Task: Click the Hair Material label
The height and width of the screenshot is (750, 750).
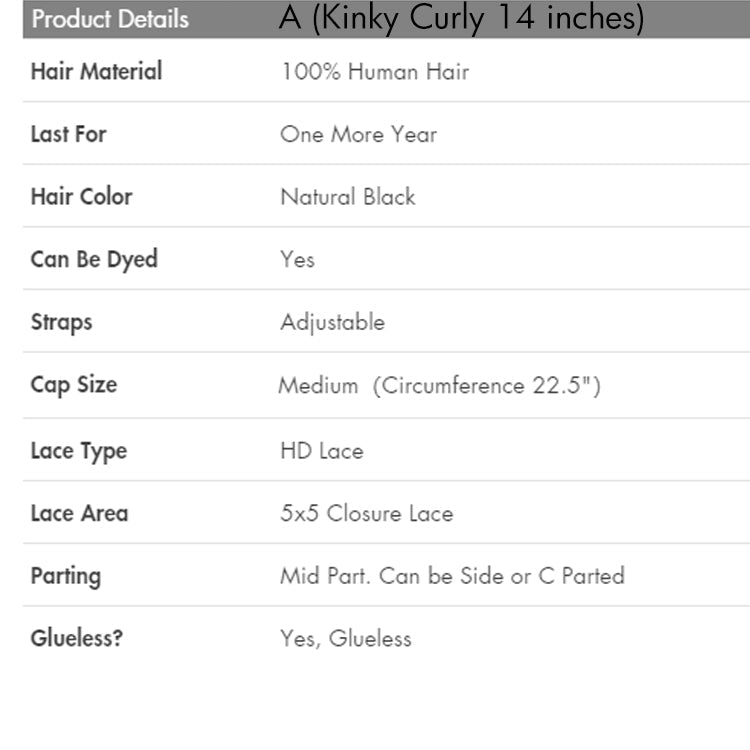Action: (96, 71)
